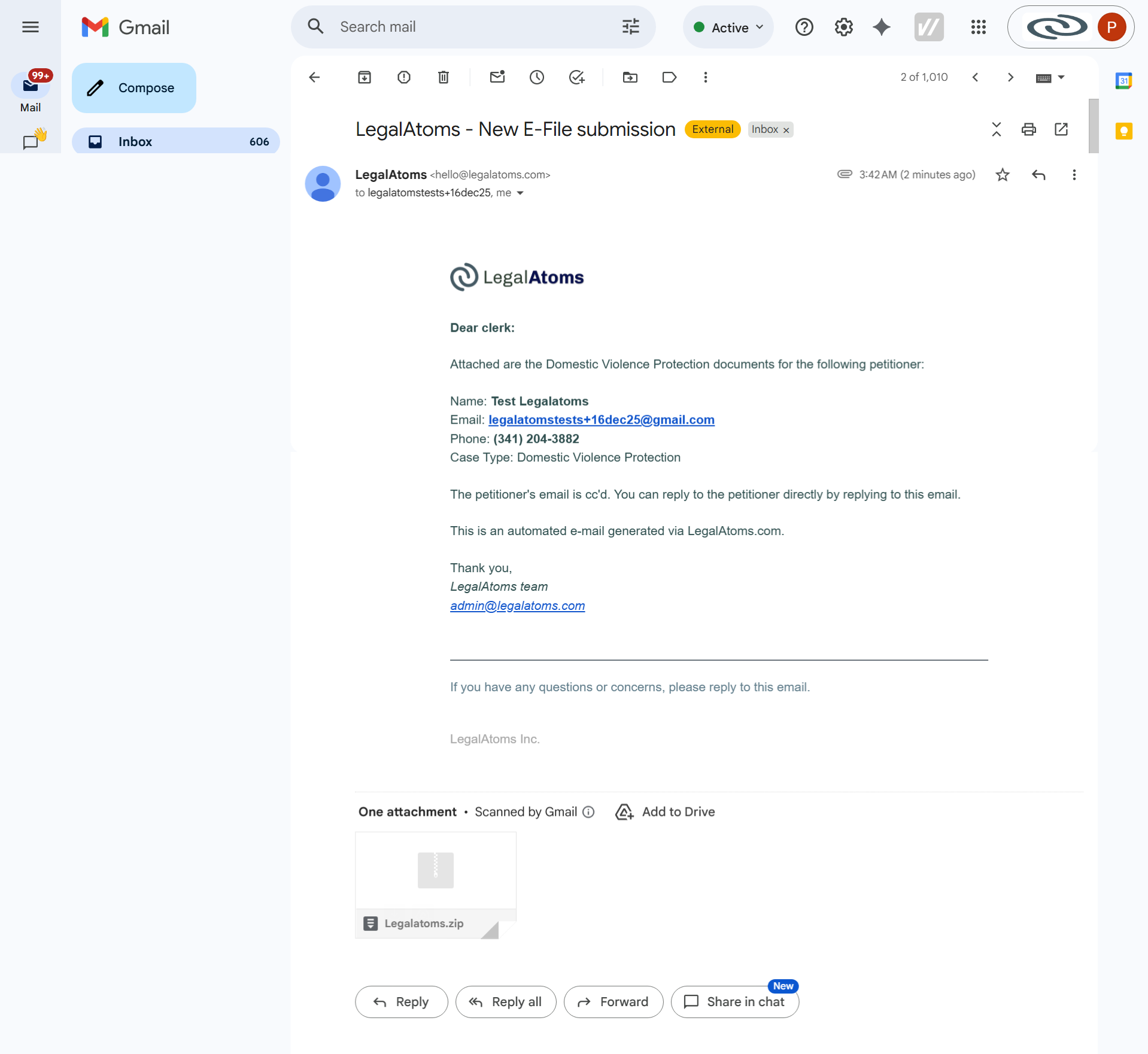Remove the Inbox label from email
This screenshot has height=1054, width=1148.
point(786,130)
